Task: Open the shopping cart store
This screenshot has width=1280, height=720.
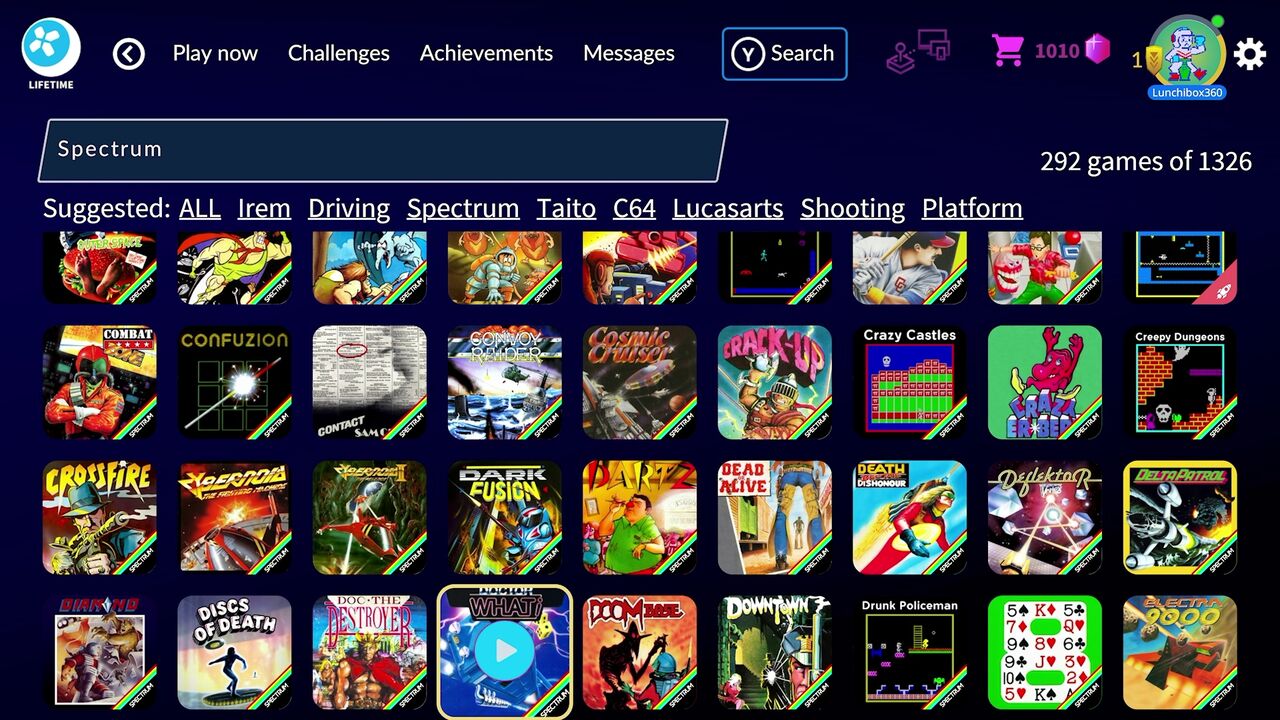Action: pyautogui.click(x=1007, y=50)
